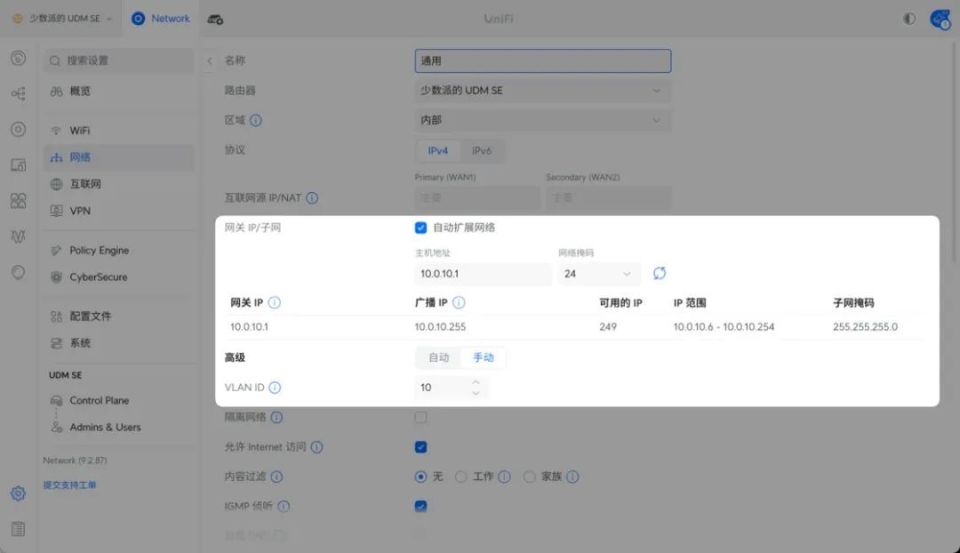
Task: Show info icon beside VLAN ID
Action: 275,387
